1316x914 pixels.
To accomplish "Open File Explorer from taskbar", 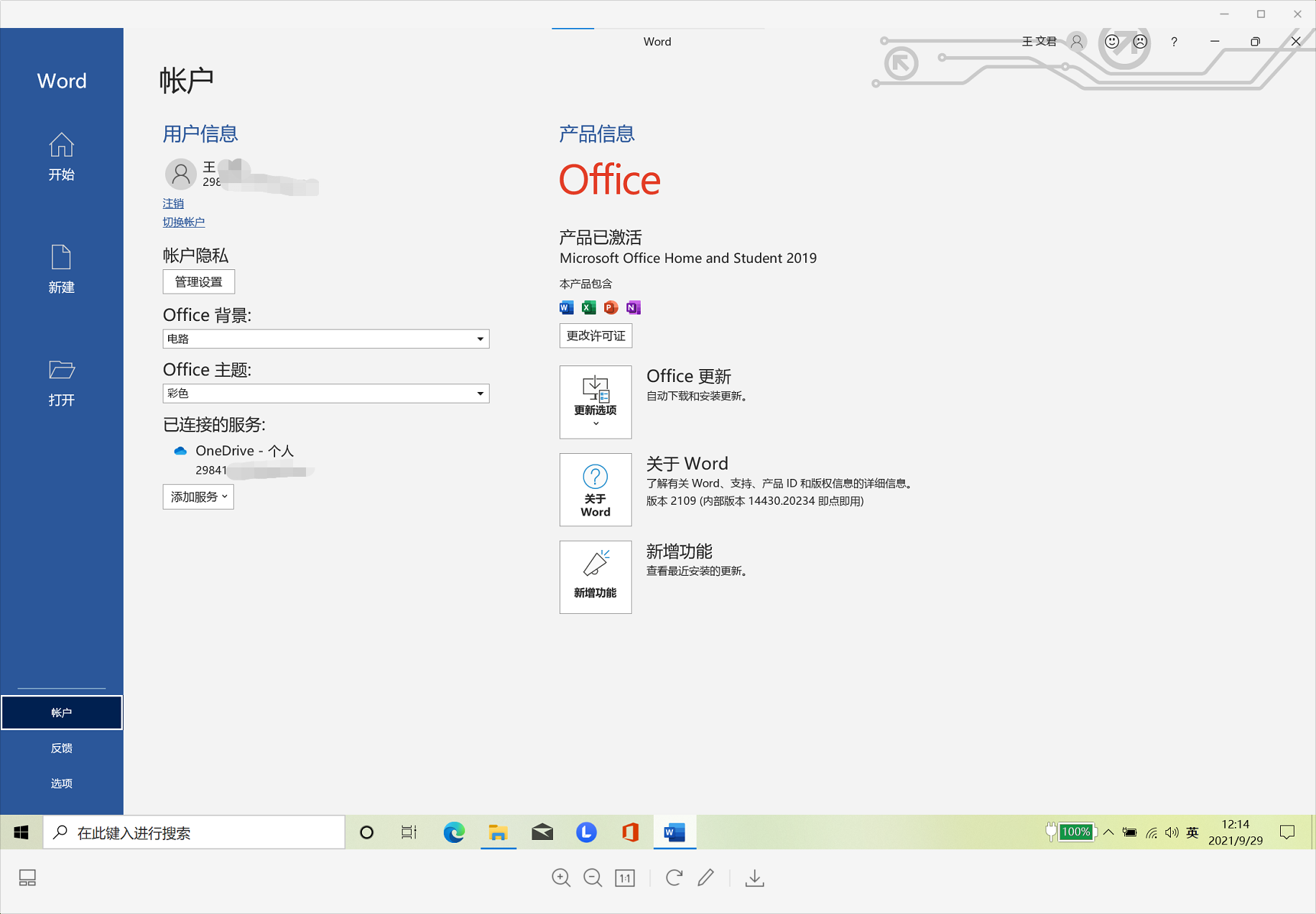I will [x=498, y=832].
